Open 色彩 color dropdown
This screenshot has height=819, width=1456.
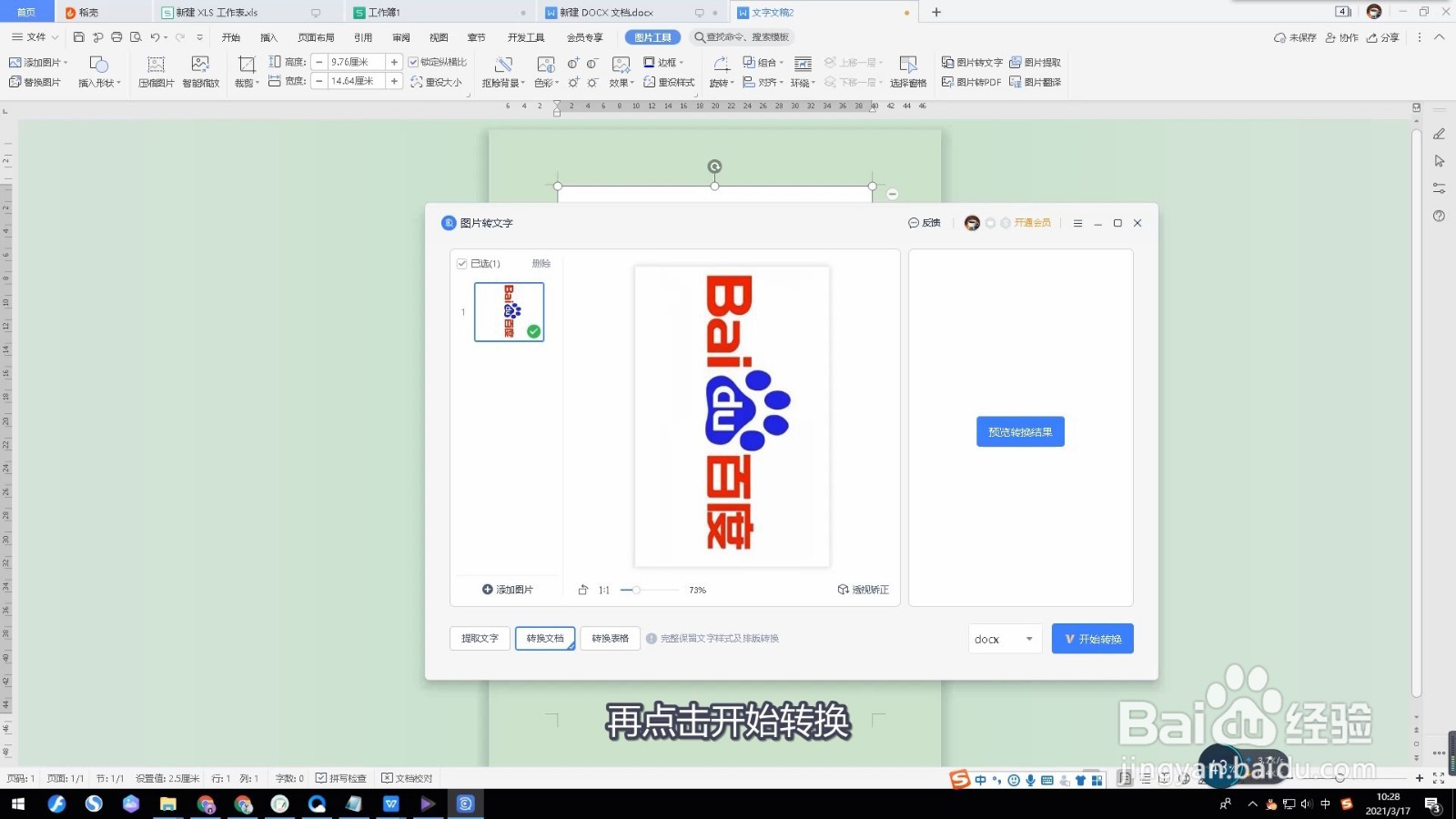point(546,83)
